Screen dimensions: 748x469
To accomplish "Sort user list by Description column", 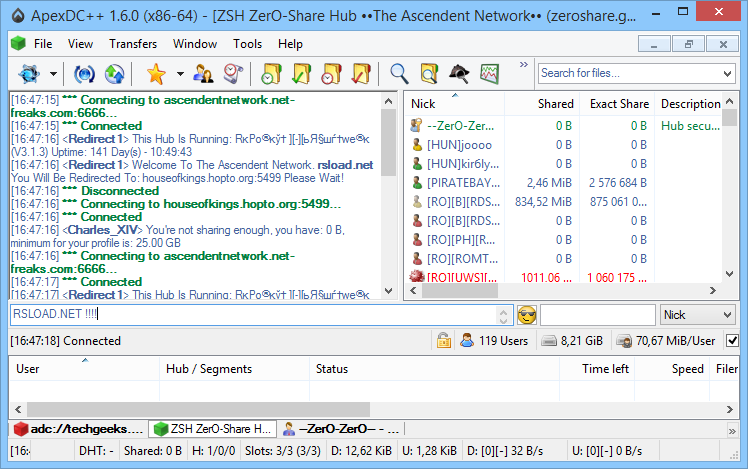I will pos(690,104).
